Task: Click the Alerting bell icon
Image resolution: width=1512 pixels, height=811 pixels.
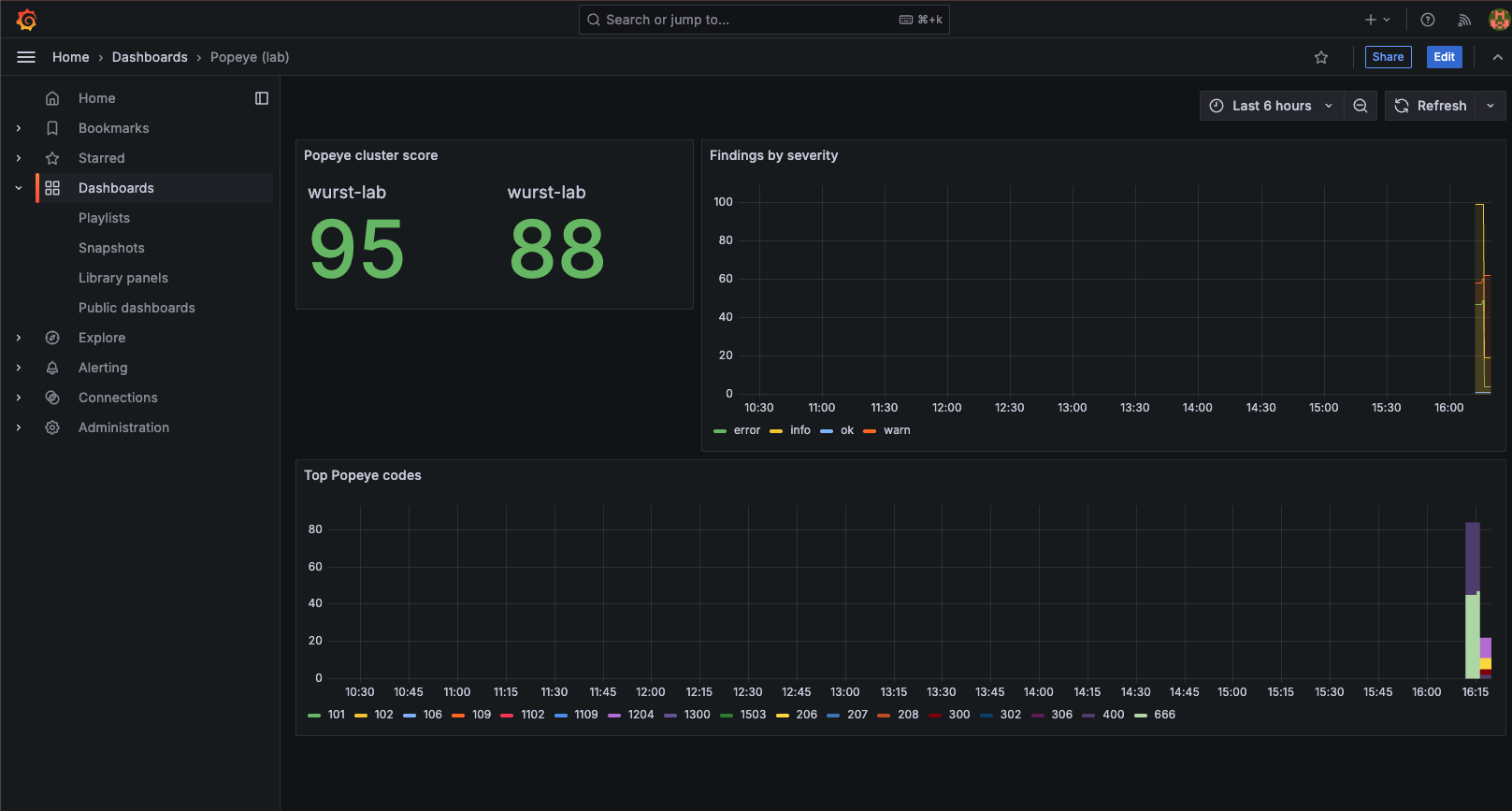Action: (x=52, y=368)
